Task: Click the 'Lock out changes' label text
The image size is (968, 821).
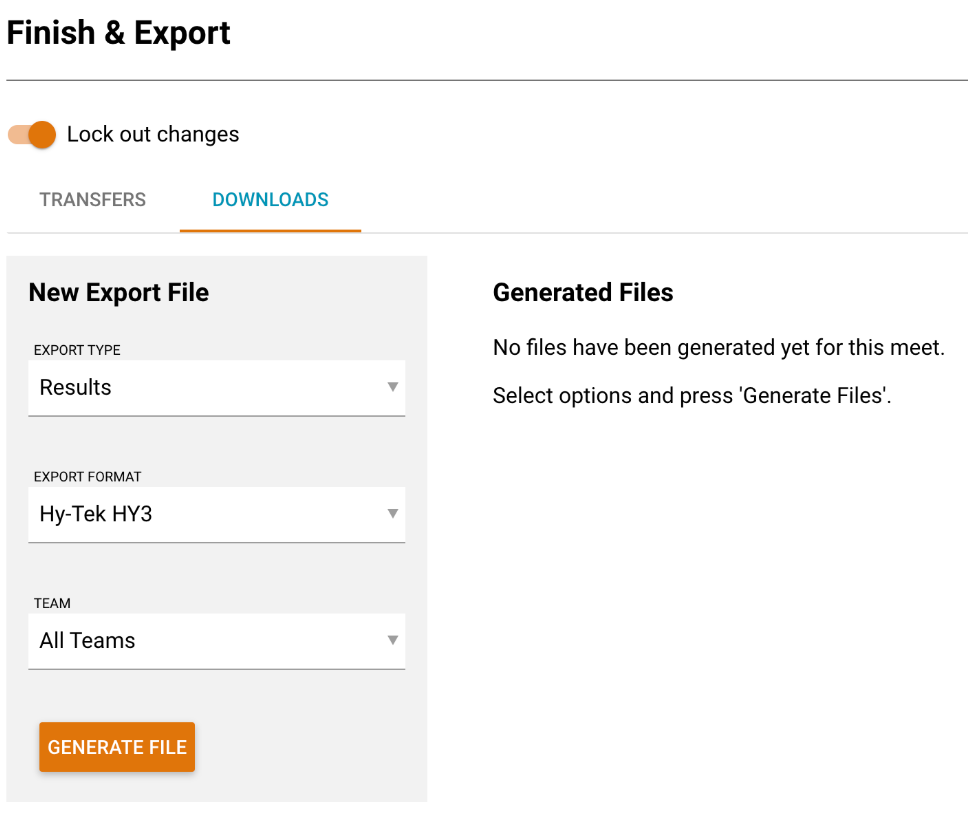Action: tap(153, 135)
